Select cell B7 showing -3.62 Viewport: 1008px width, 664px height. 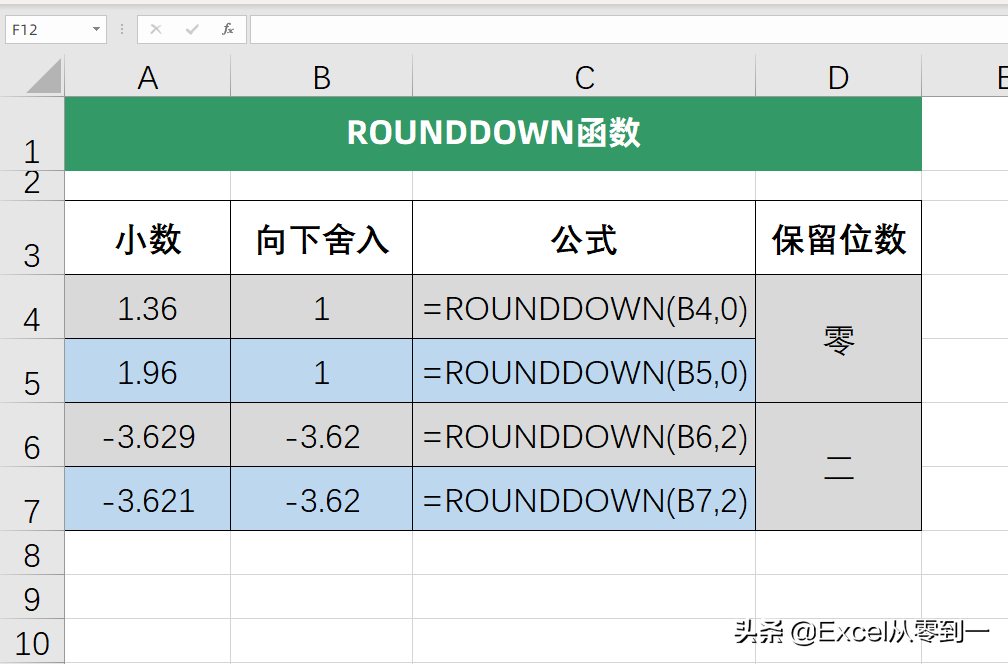tap(321, 499)
